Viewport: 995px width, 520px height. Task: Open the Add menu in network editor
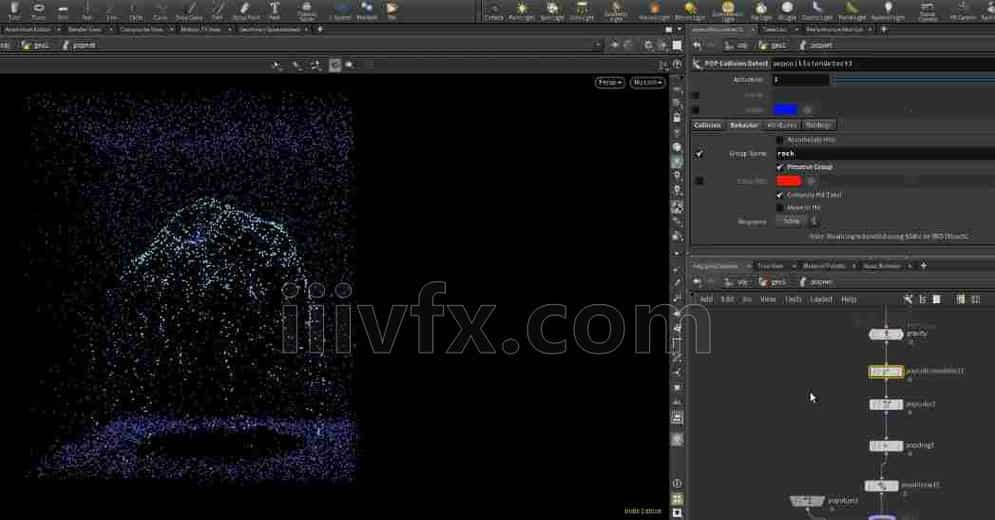click(706, 299)
